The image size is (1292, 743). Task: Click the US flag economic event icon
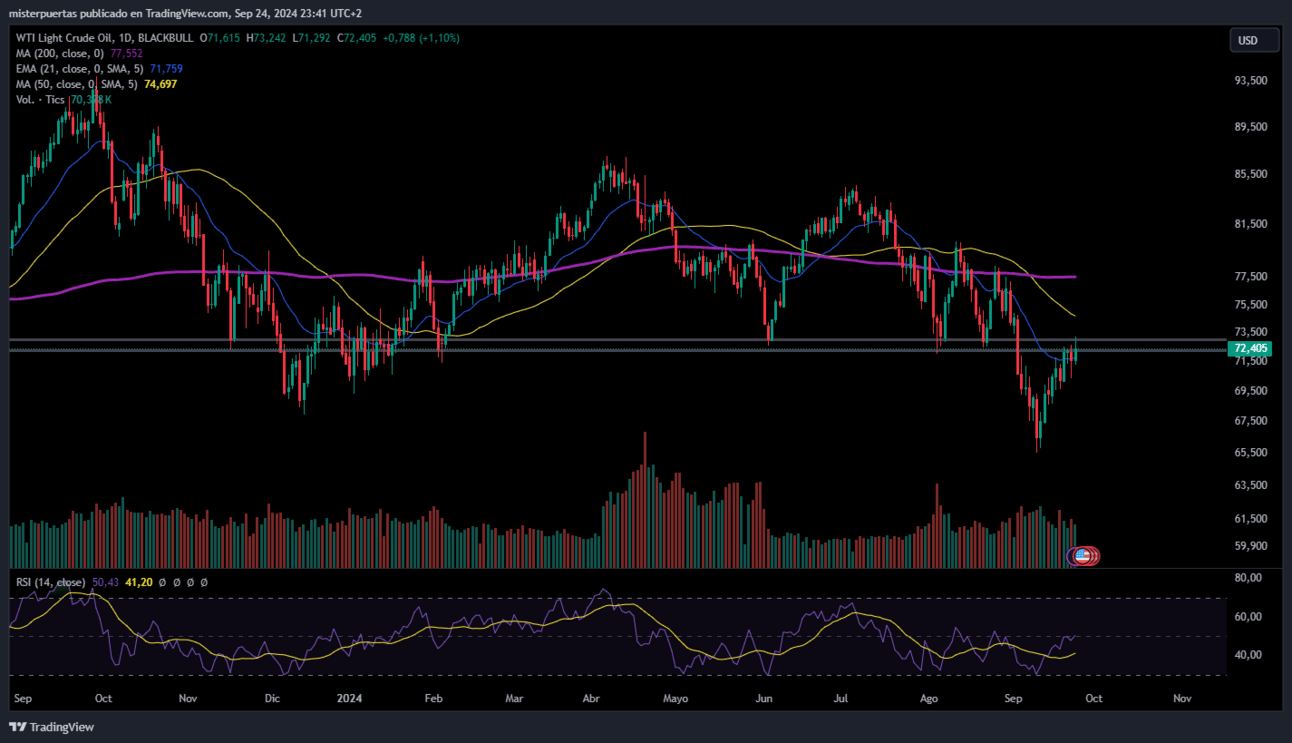coord(1082,555)
